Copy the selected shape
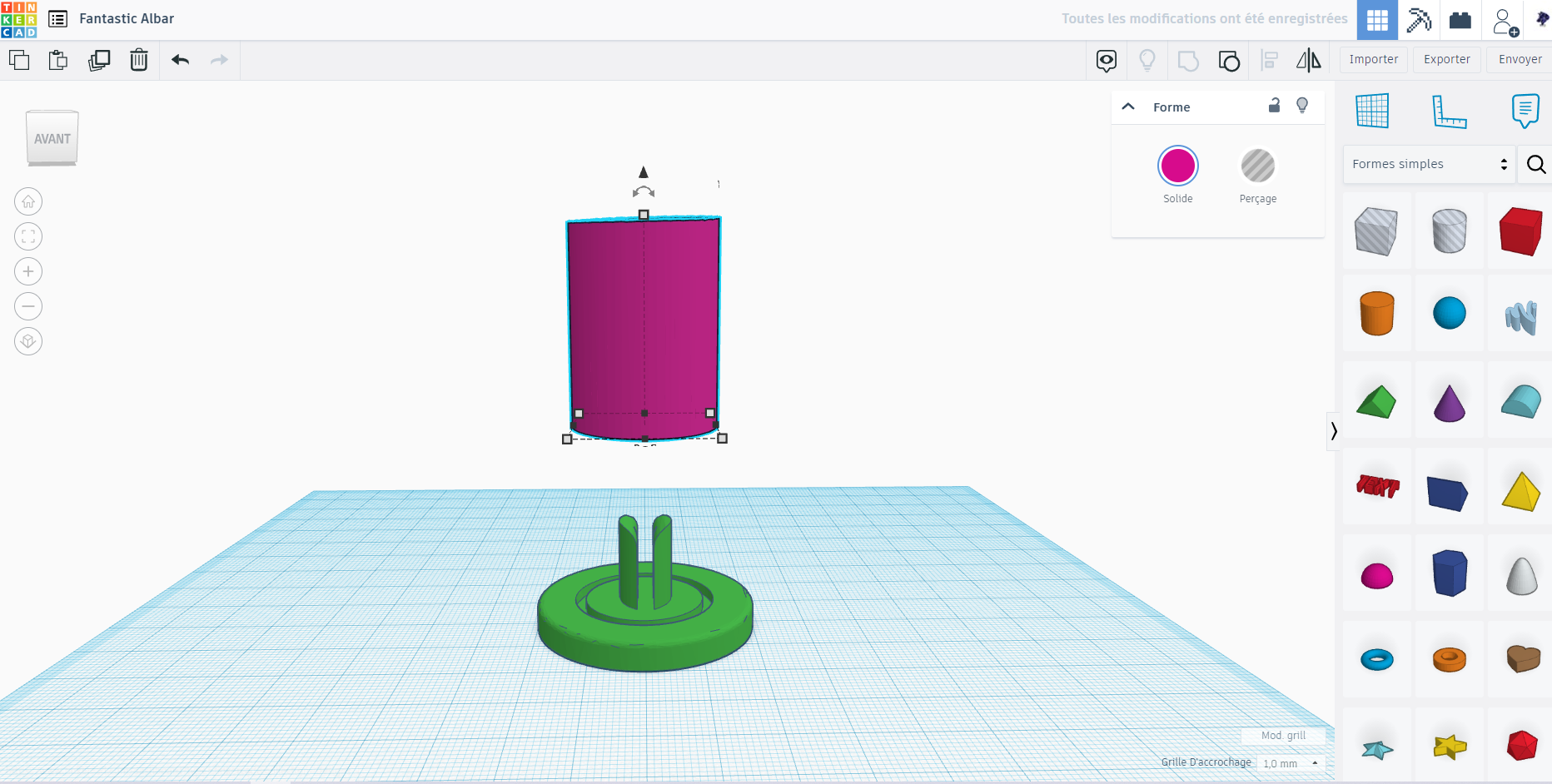The image size is (1552, 784). [x=19, y=60]
